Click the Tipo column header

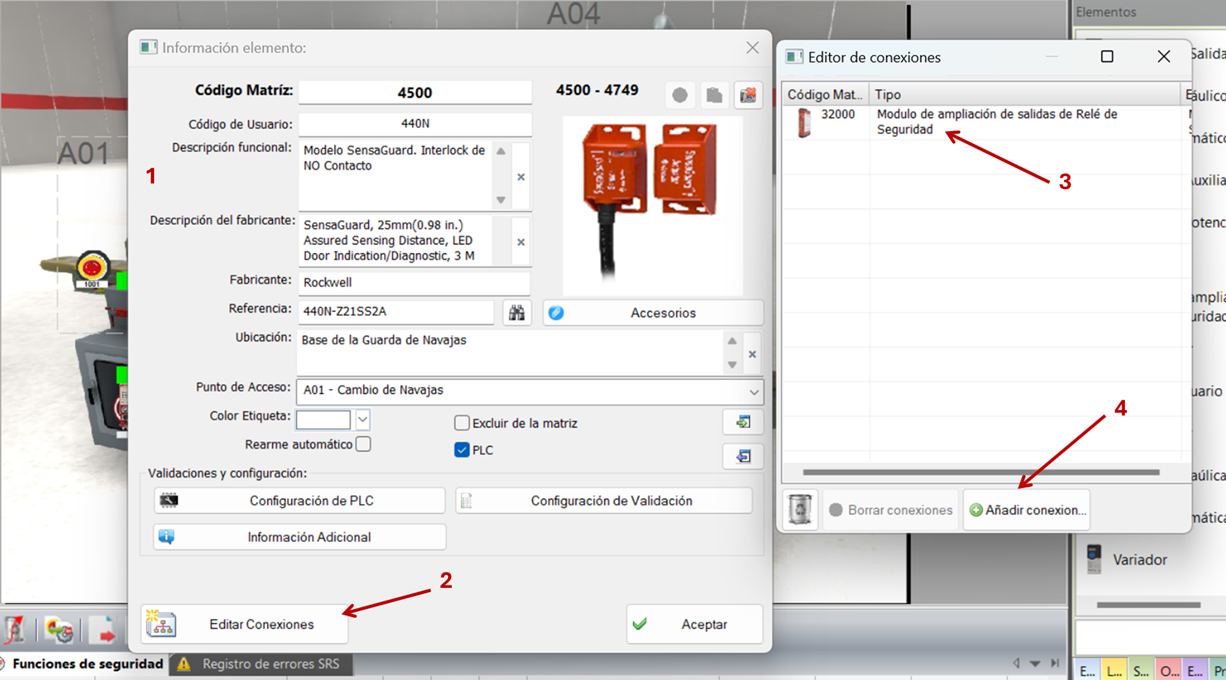tap(1024, 94)
